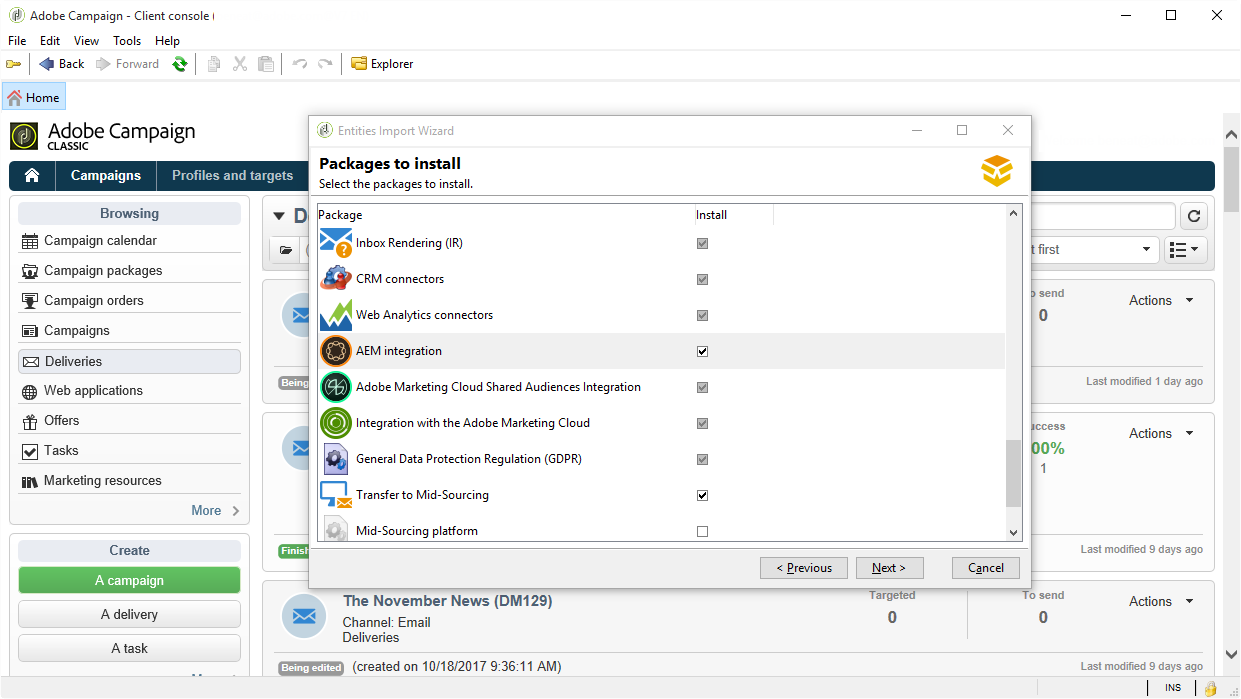The width and height of the screenshot is (1241, 699).
Task: Open the Edit menu
Action: [x=50, y=41]
